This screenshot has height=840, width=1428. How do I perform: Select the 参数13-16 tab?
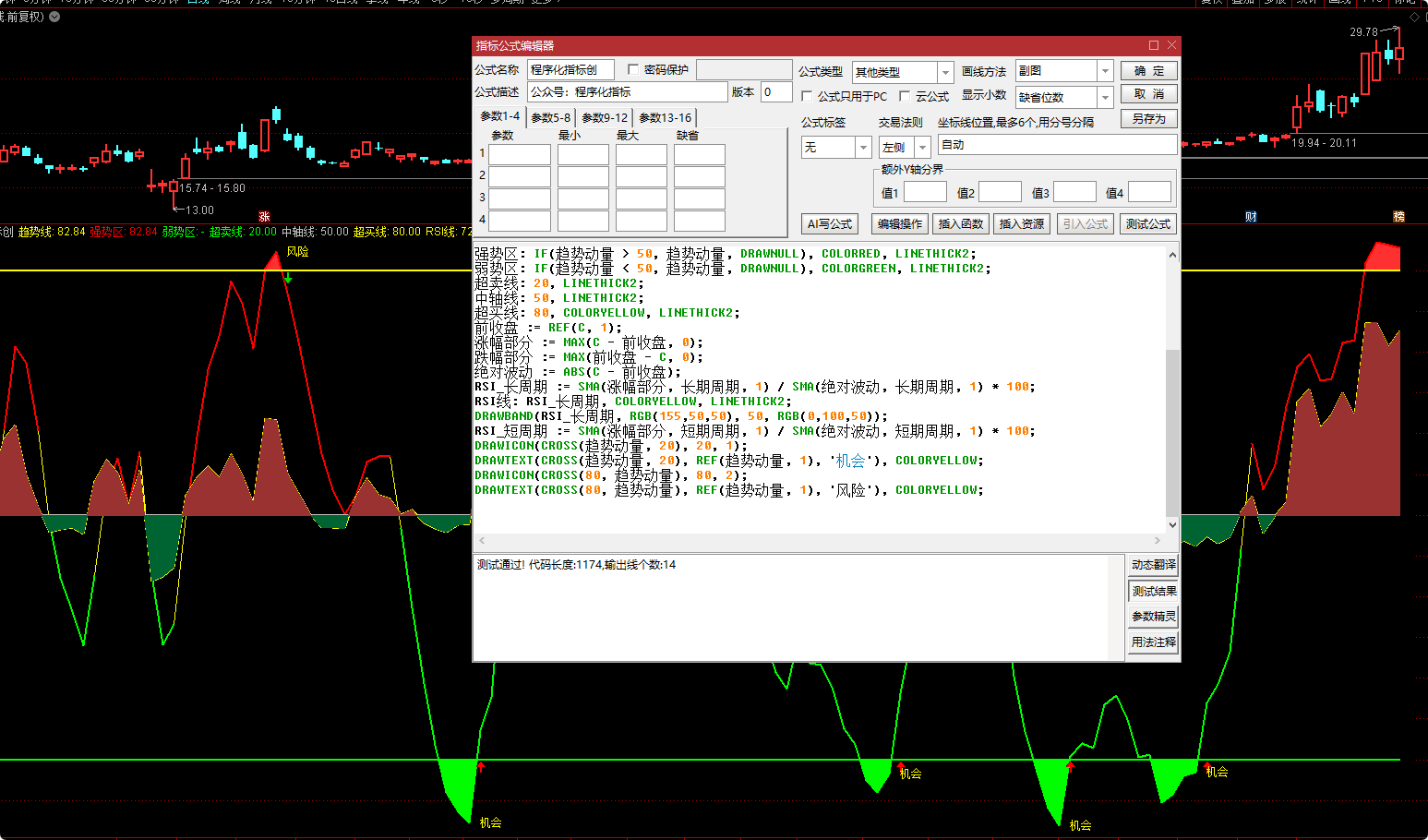[x=665, y=117]
